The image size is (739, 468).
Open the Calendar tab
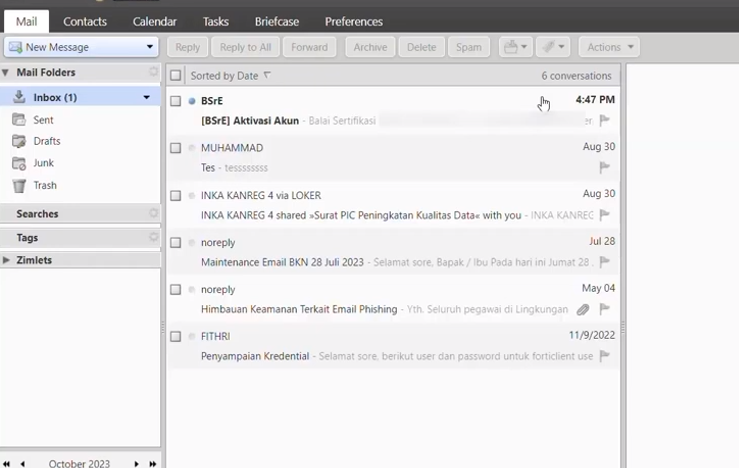pos(155,22)
